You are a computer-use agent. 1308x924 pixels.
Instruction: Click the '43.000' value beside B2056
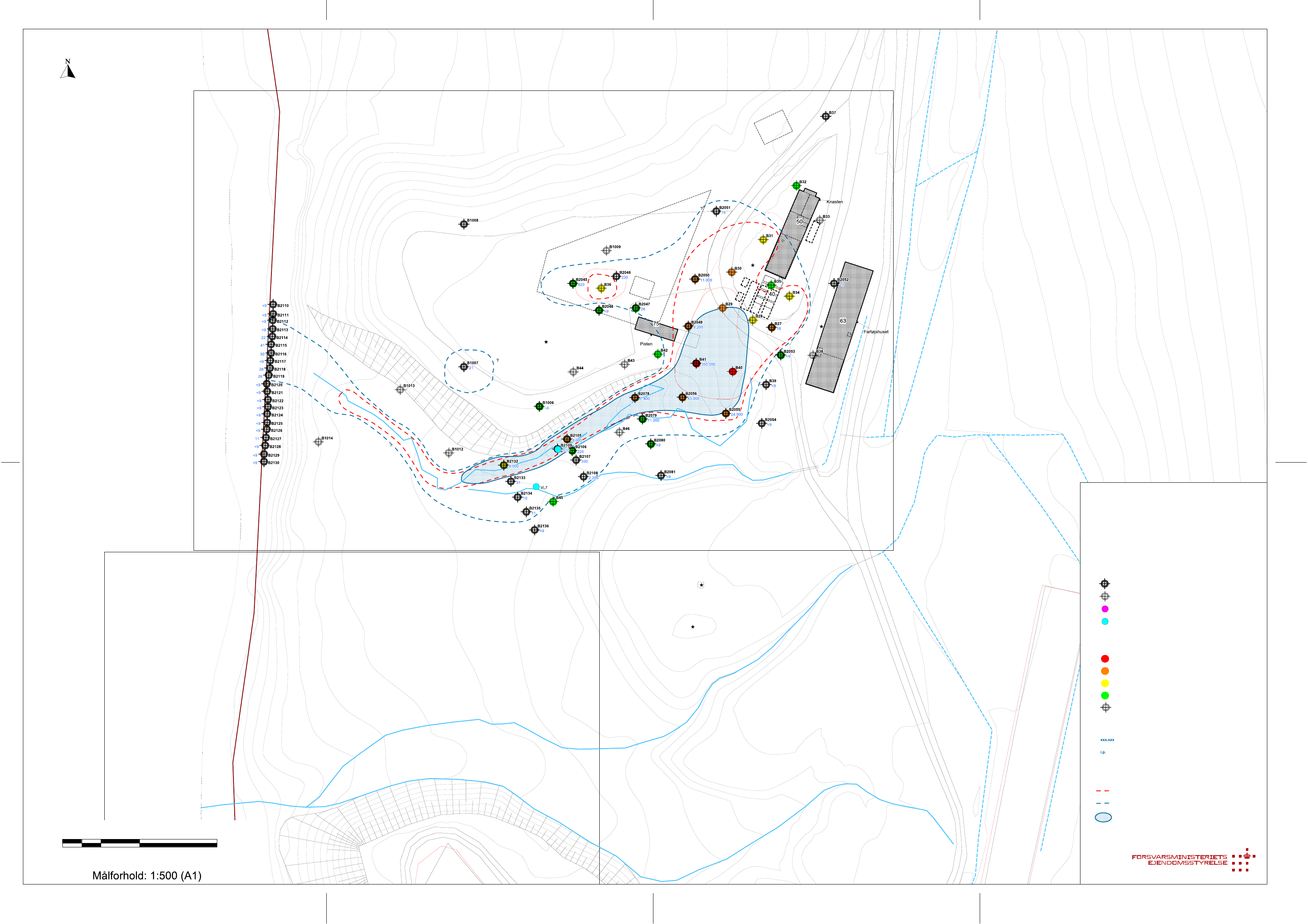pyautogui.click(x=693, y=399)
